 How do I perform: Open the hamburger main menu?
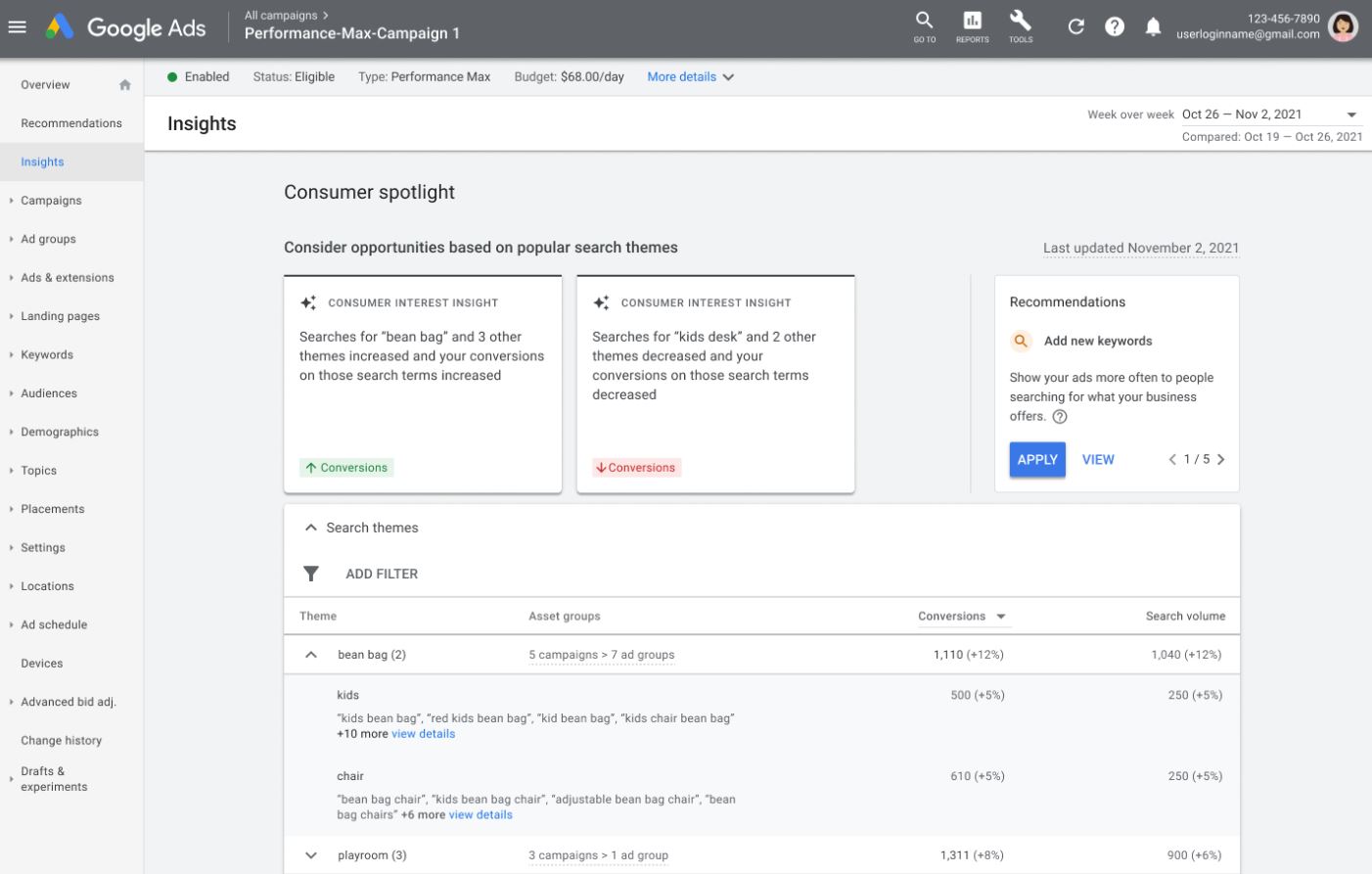(x=17, y=27)
